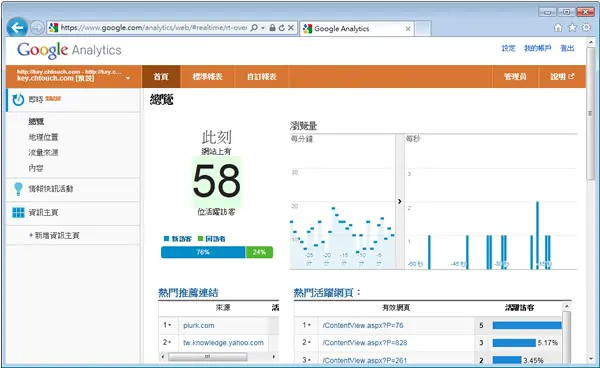
Task: Click the lightbulb intelligence events icon
Action: coord(18,189)
